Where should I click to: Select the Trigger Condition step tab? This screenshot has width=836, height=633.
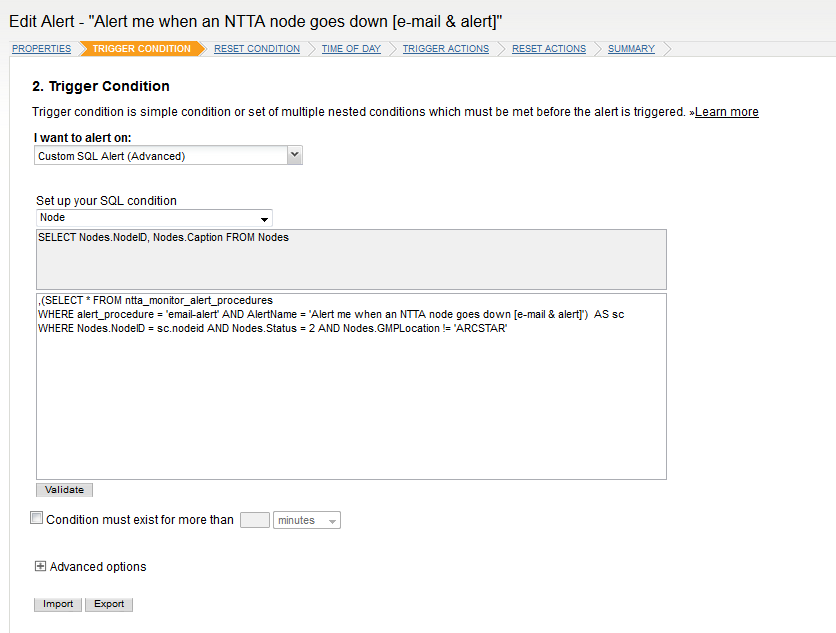[x=141, y=49]
